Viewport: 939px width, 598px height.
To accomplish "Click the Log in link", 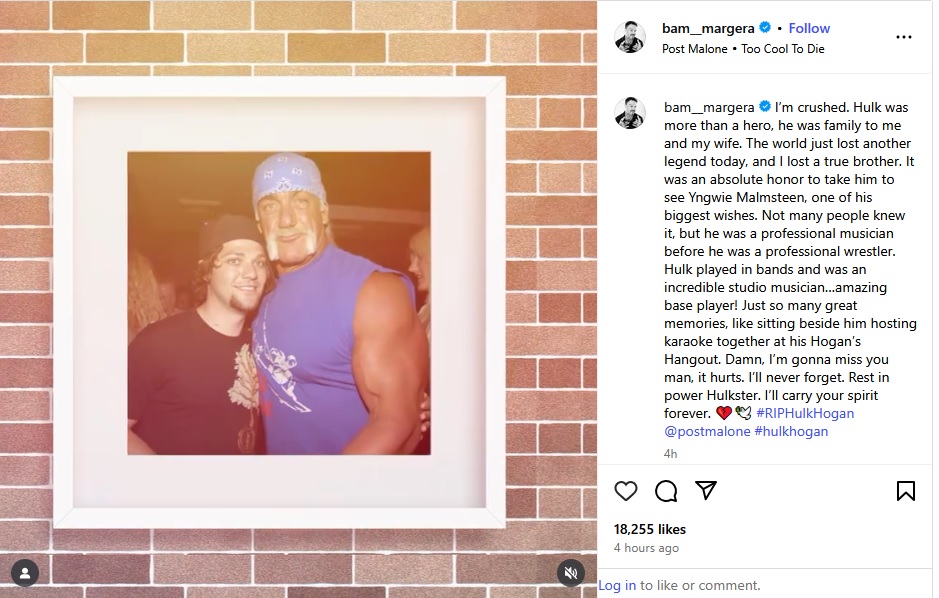I will (x=617, y=585).
